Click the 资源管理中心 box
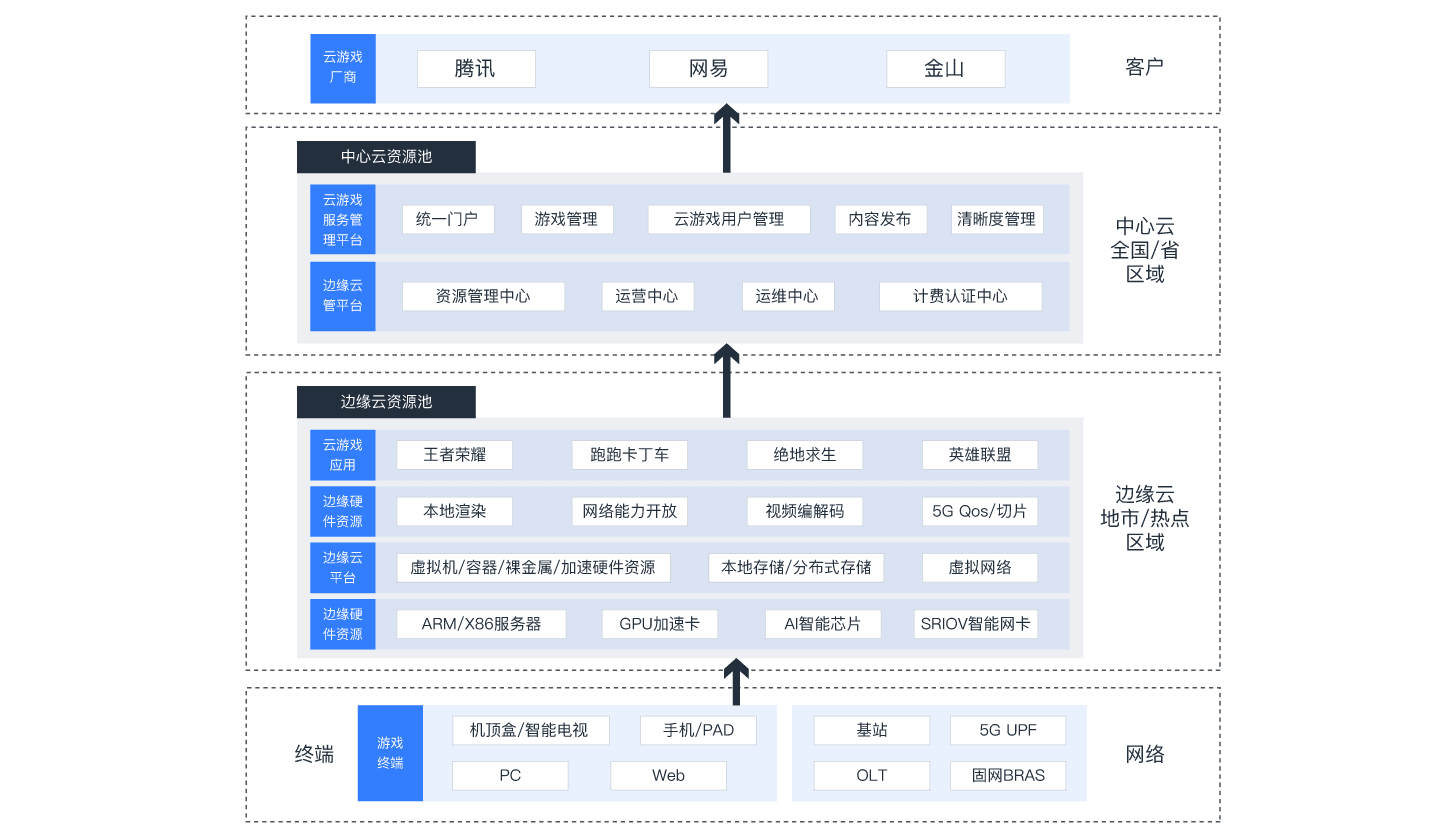The image size is (1440, 836). coord(483,296)
